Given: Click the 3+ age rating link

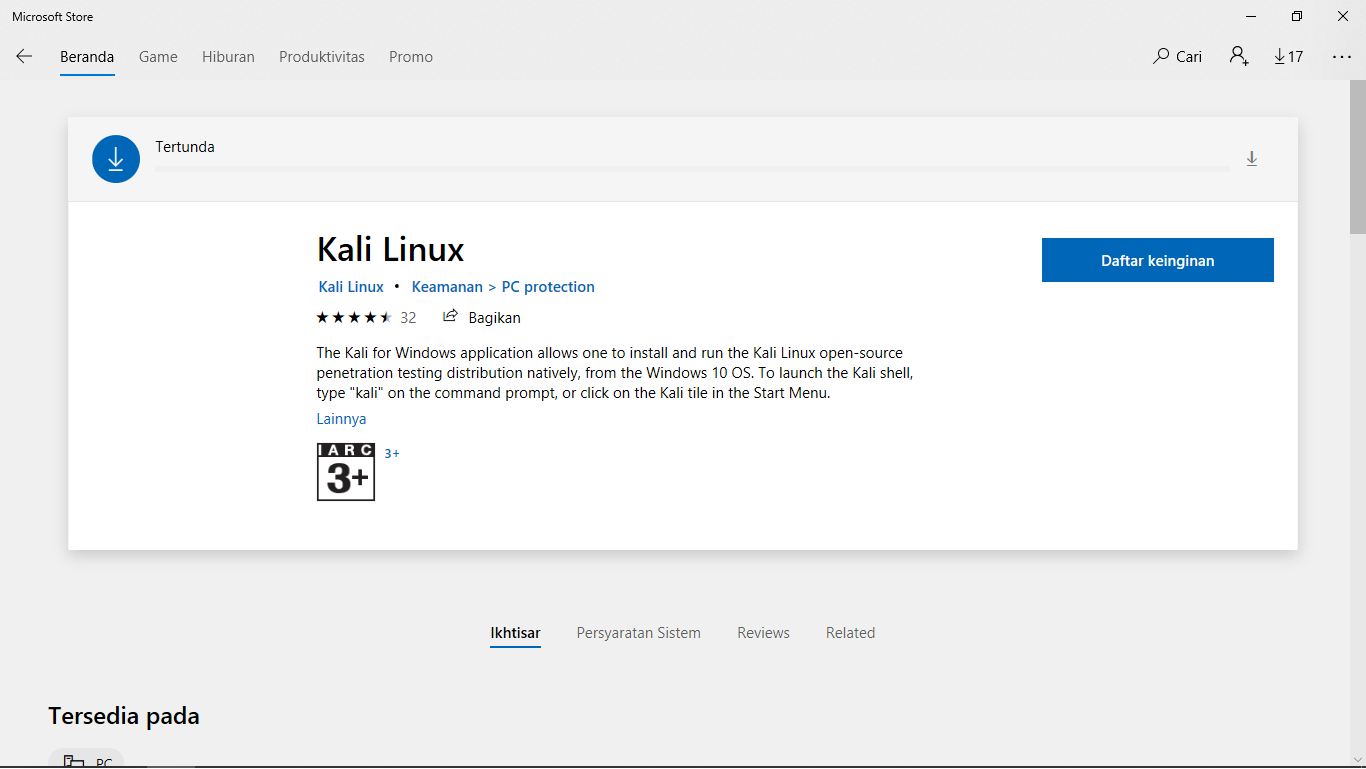Looking at the screenshot, I should point(392,454).
